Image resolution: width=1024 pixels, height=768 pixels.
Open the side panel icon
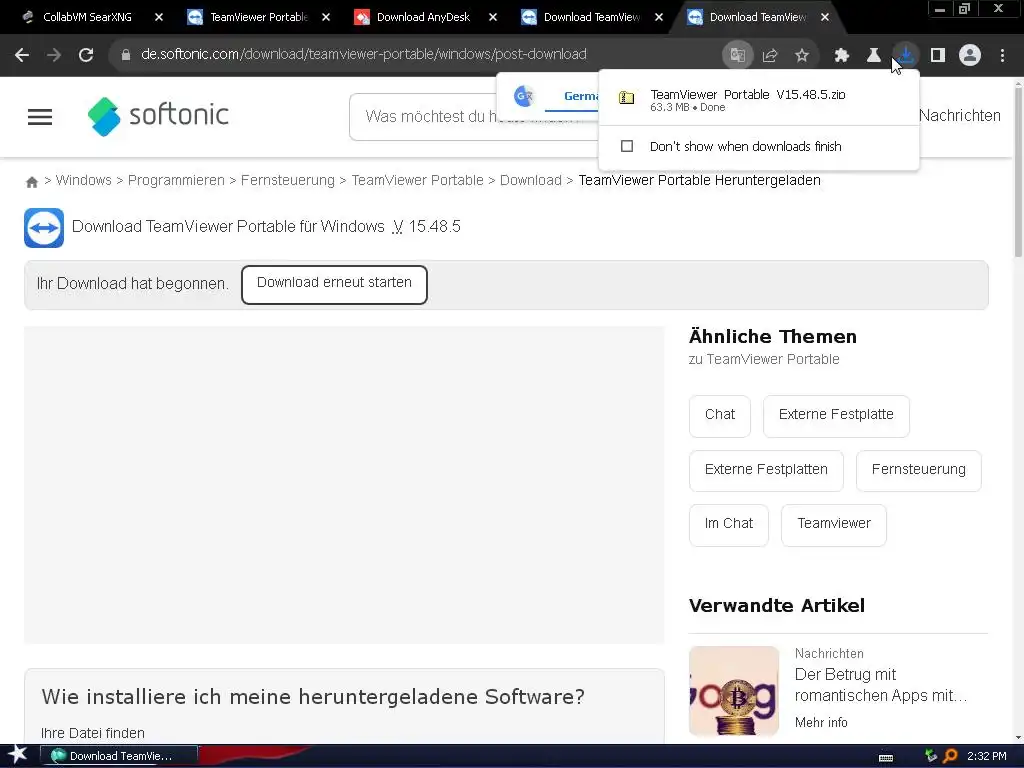click(x=938, y=55)
